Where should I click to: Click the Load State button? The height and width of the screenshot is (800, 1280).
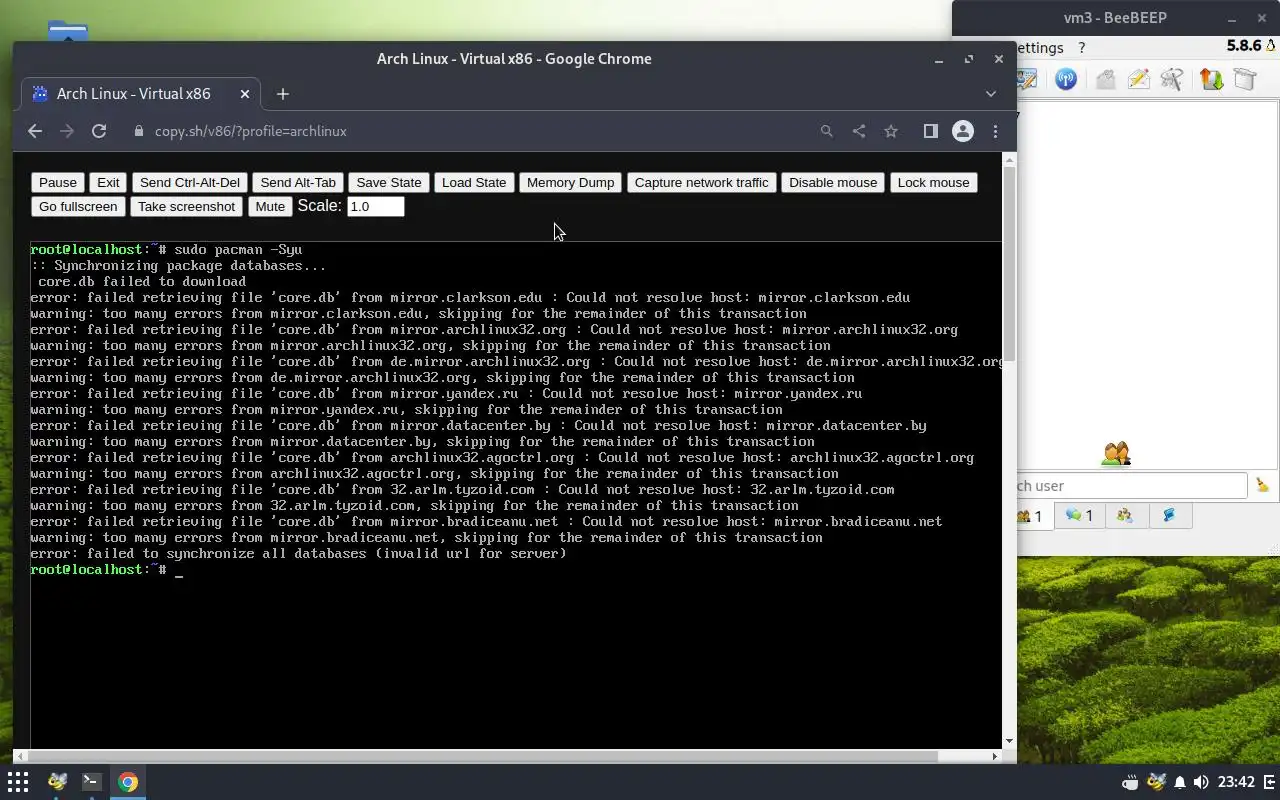474,182
